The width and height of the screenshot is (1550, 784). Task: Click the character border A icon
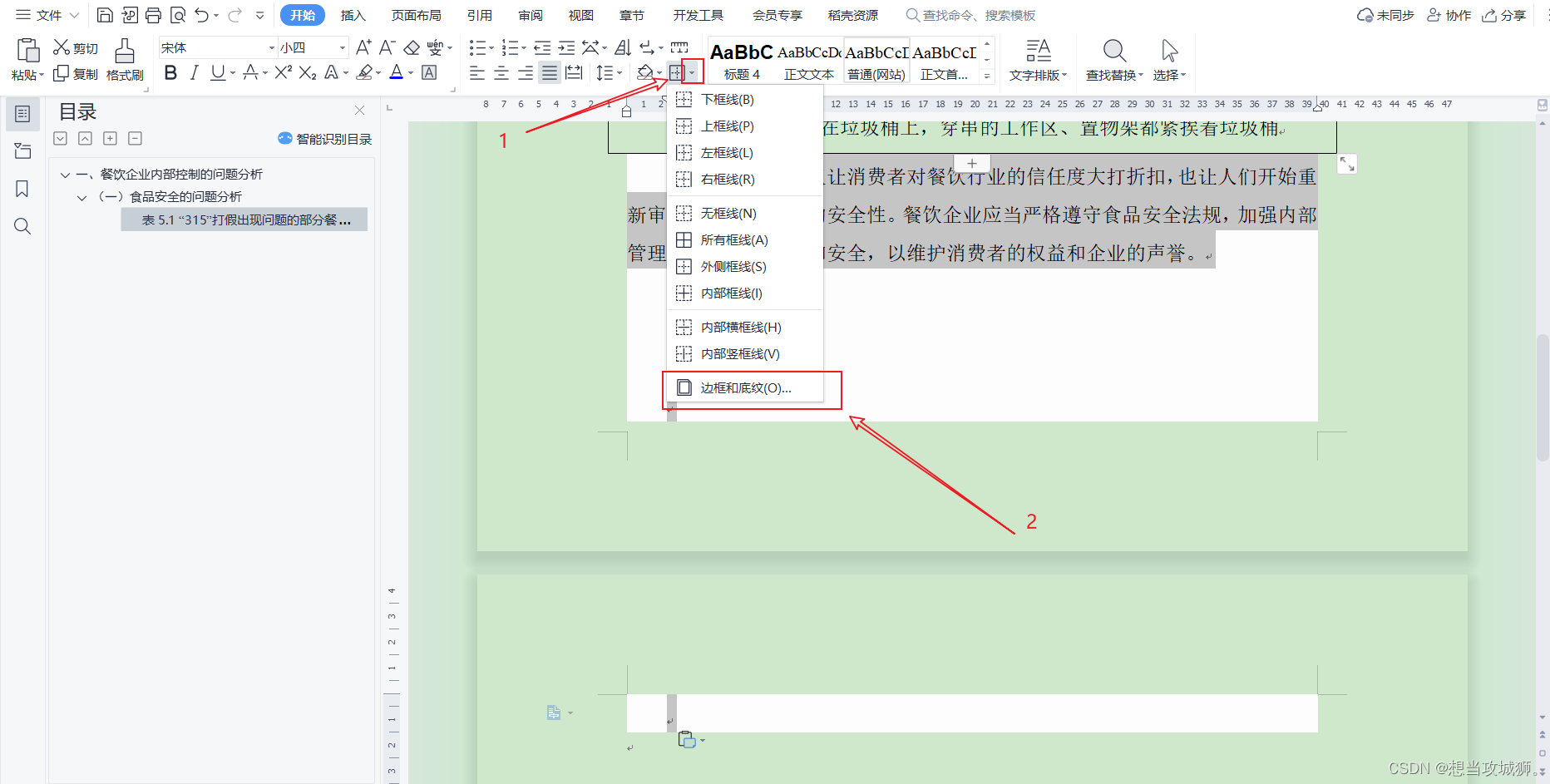(x=429, y=73)
